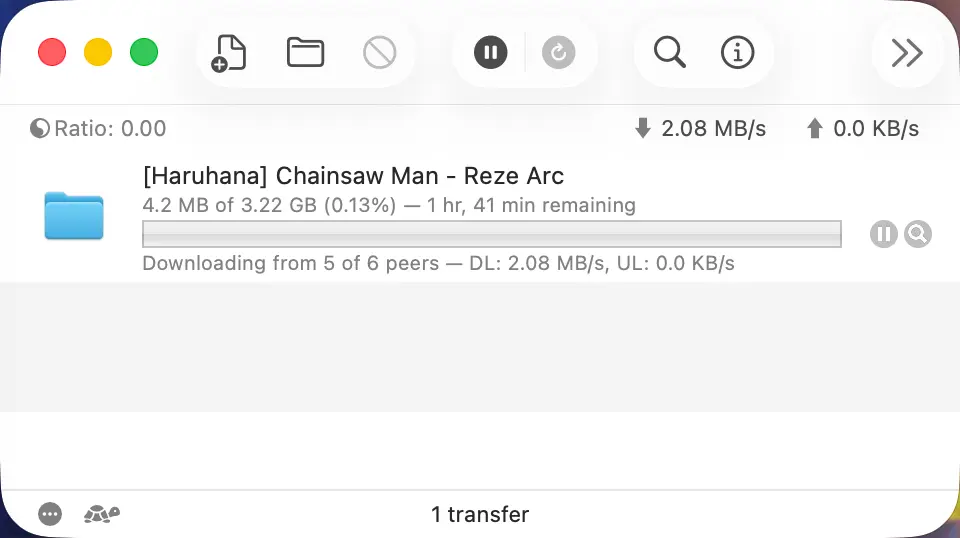Click the Remove Transfer toolbar icon
Viewport: 960px width, 538px height.
(x=380, y=52)
